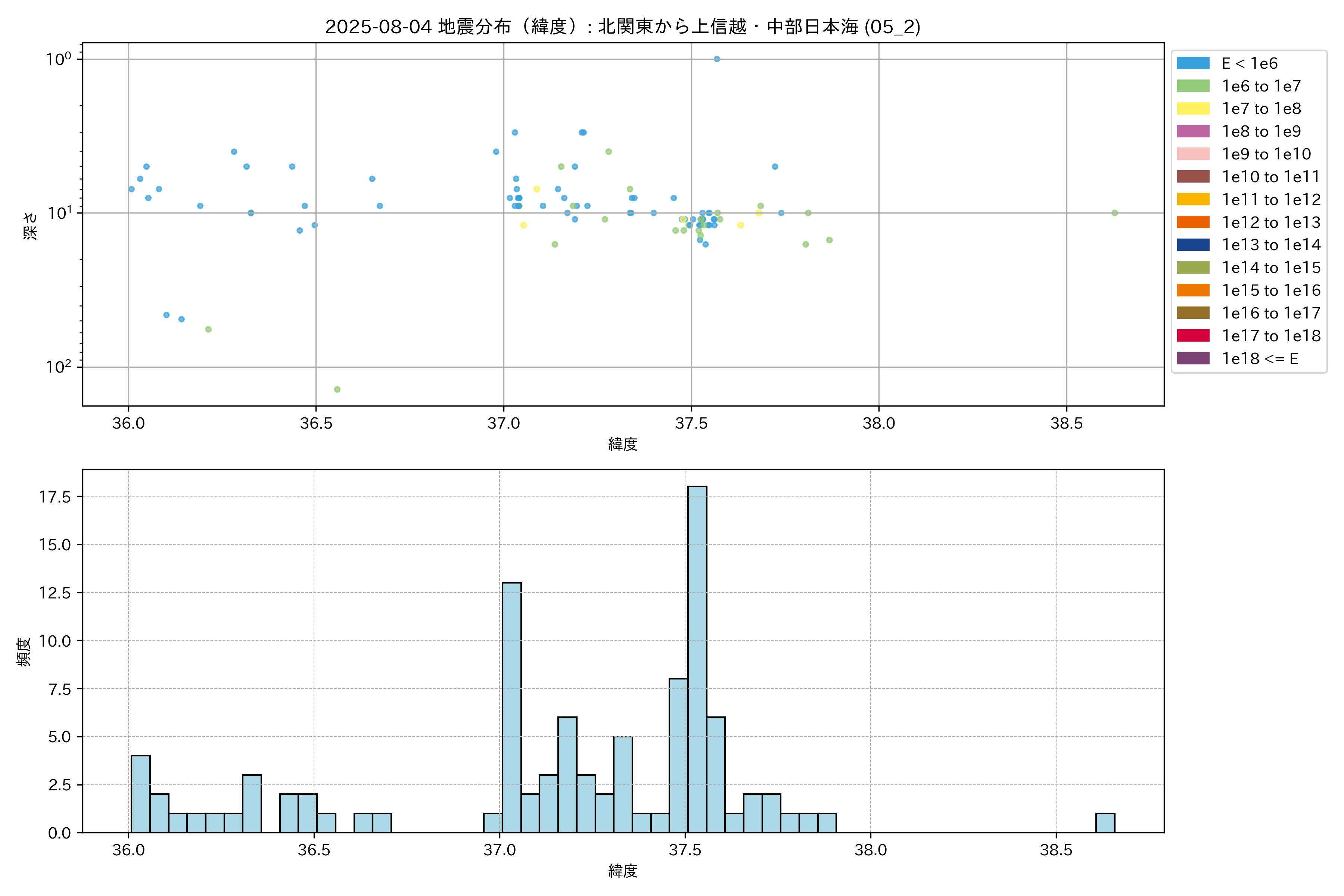The height and width of the screenshot is (896, 1344).
Task: Click the yellow 1e7 to 1e8 swatch
Action: [1192, 109]
